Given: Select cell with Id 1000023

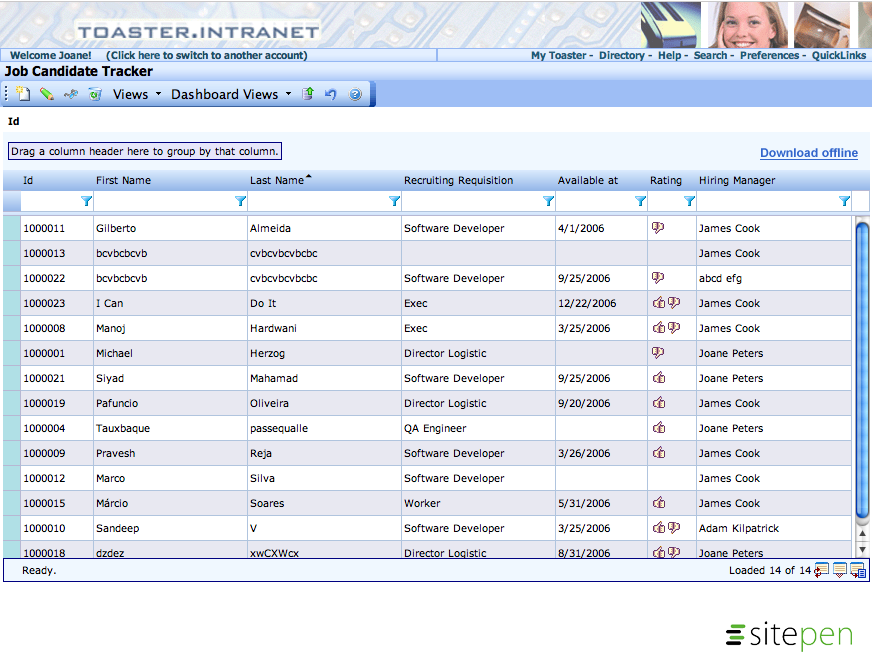Looking at the screenshot, I should [57, 303].
